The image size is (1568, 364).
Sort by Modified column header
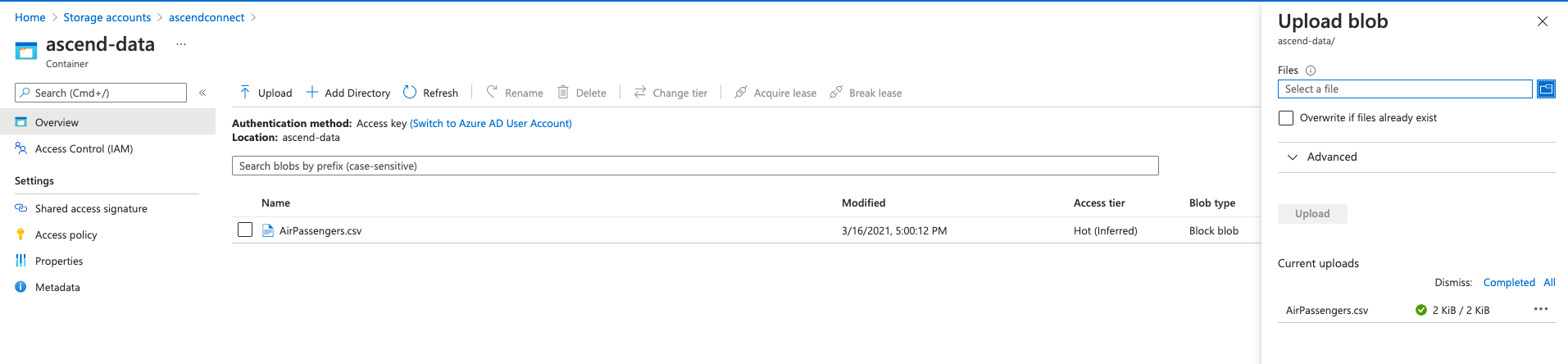tap(863, 202)
